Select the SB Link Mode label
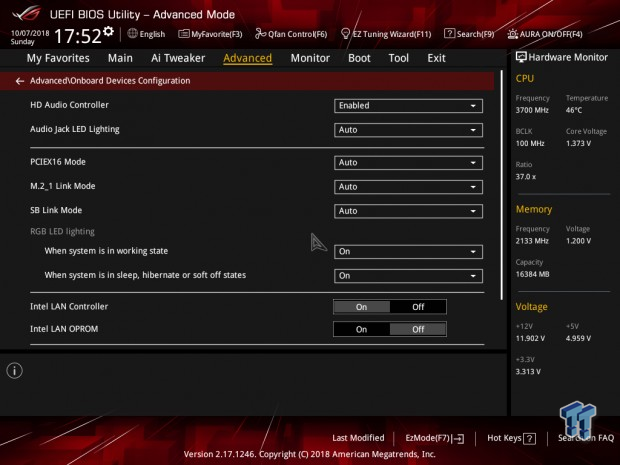The height and width of the screenshot is (465, 620). click(56, 210)
